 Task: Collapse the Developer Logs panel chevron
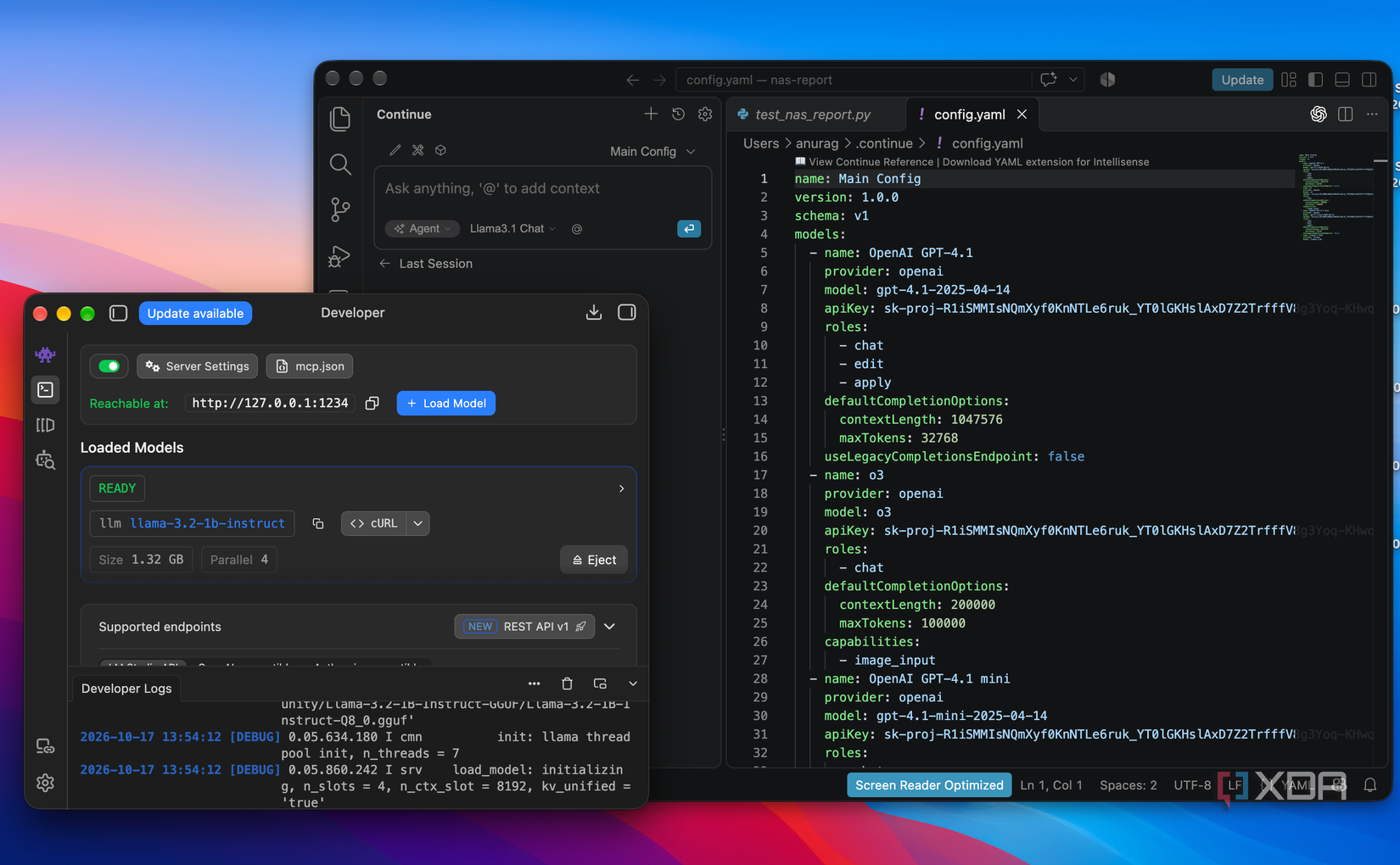coord(633,684)
